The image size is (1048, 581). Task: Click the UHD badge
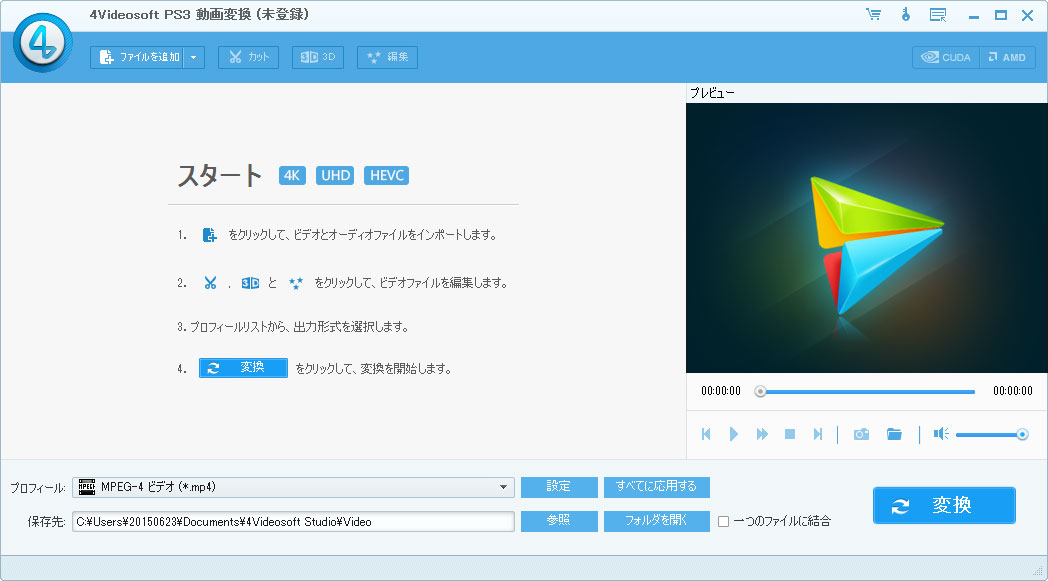(335, 175)
